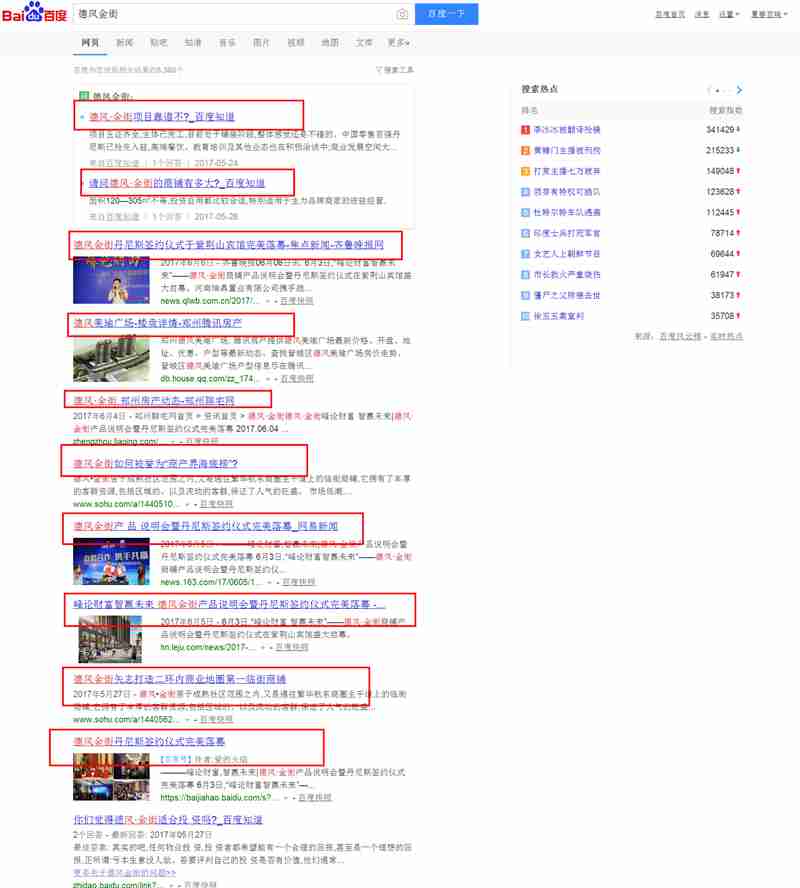The height and width of the screenshot is (888, 800).
Task: Click the search box containing 德风金街
Action: (230, 14)
